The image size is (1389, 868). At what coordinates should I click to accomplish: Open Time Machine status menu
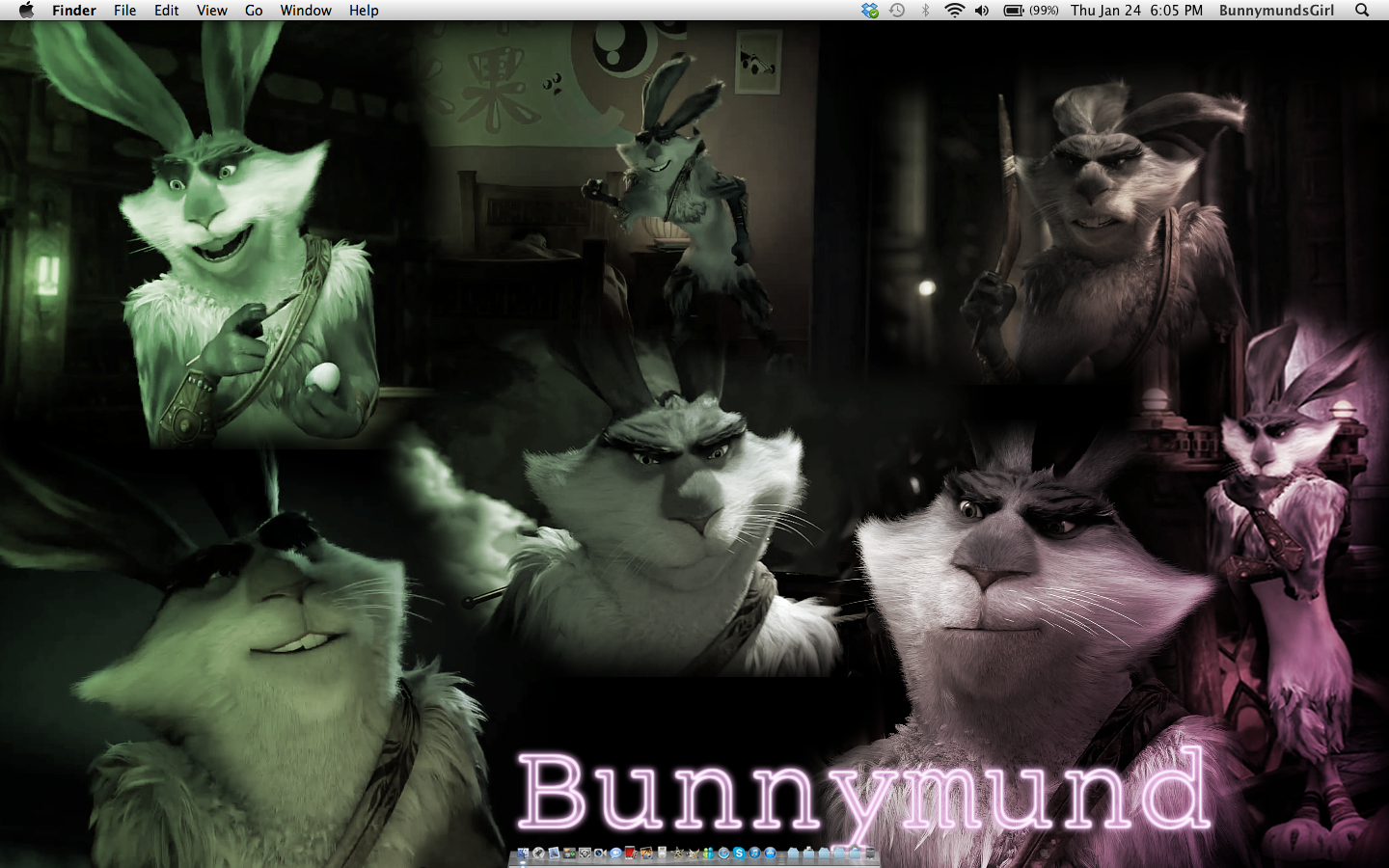897,11
